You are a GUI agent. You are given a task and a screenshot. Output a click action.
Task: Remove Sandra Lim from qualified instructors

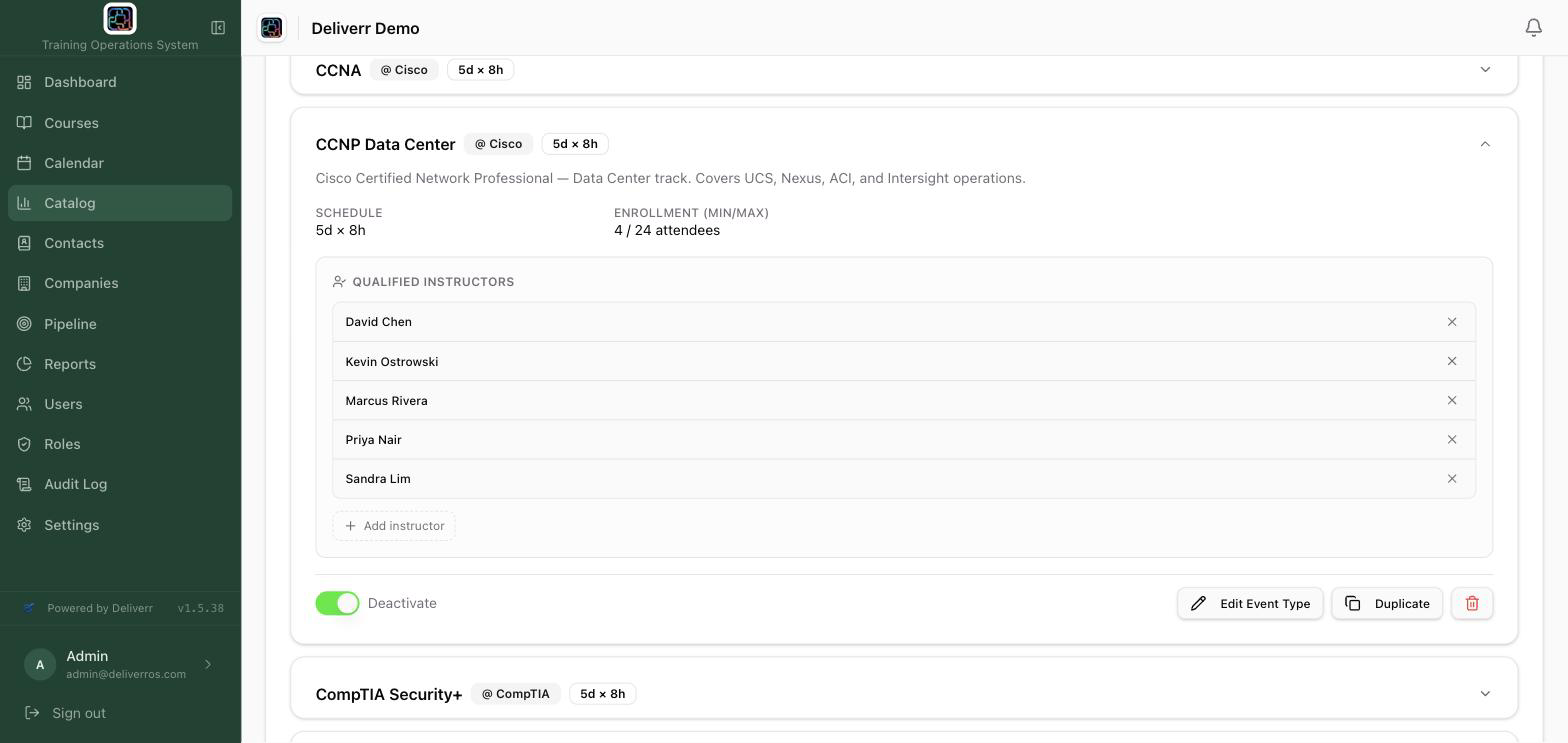pyautogui.click(x=1452, y=479)
